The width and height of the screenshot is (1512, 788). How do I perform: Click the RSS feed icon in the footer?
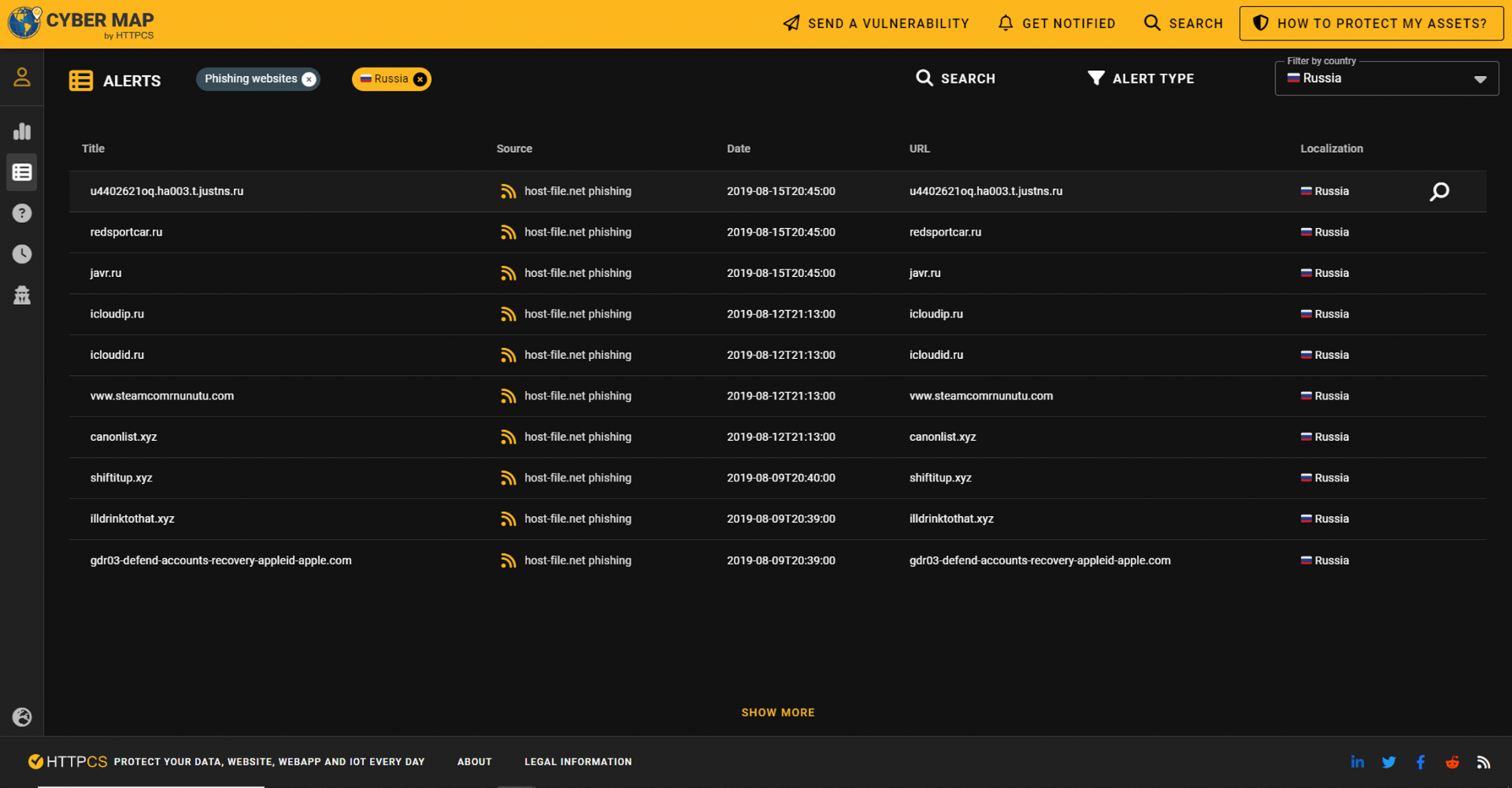tap(1484, 761)
